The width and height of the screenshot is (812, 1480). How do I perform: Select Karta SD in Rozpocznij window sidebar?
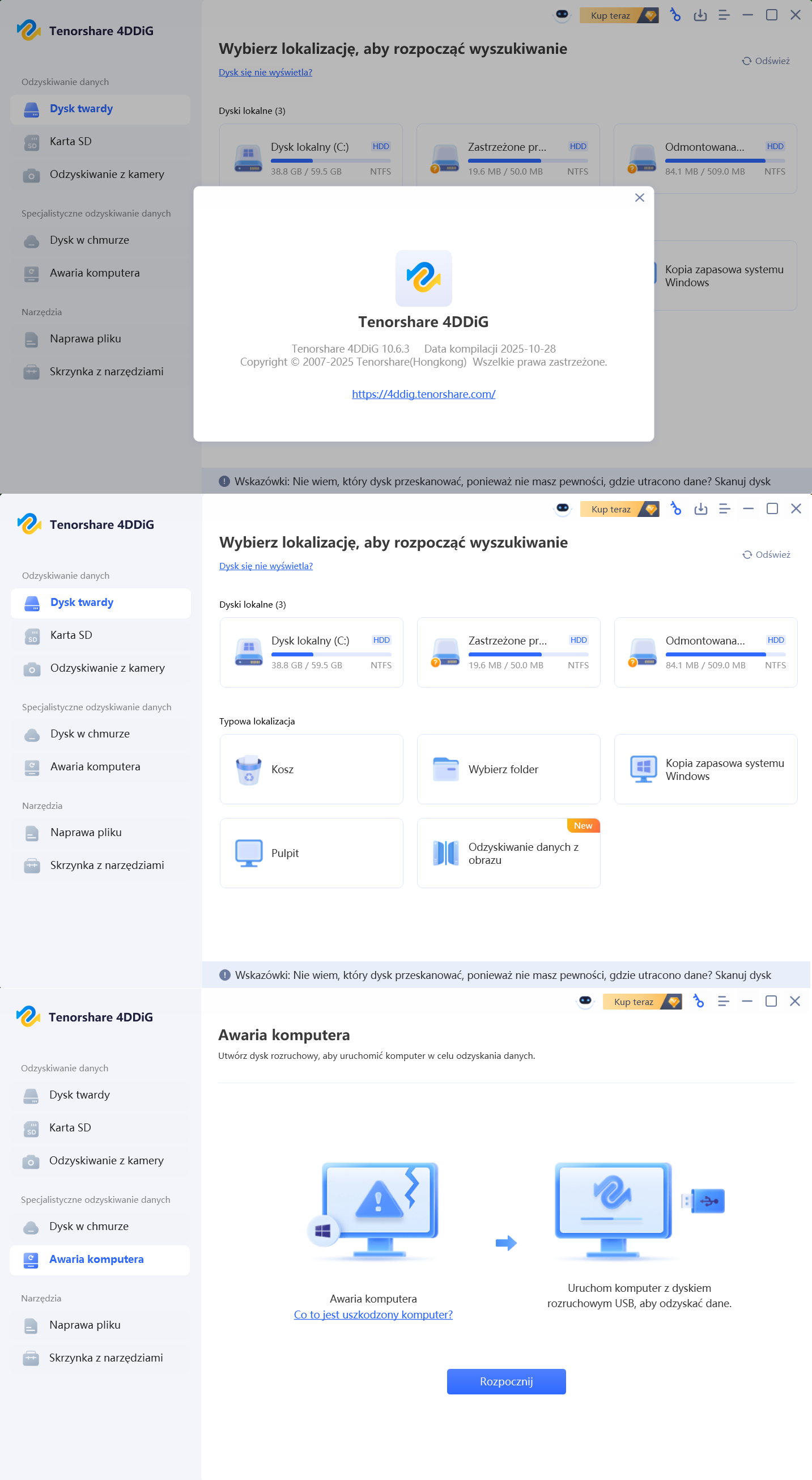point(99,1127)
